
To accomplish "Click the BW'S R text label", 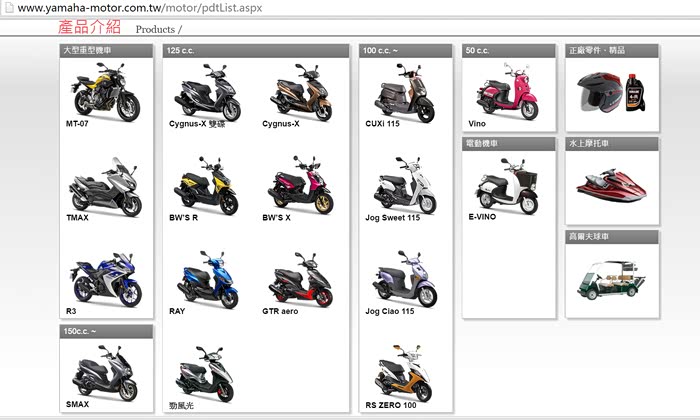I will tap(183, 217).
